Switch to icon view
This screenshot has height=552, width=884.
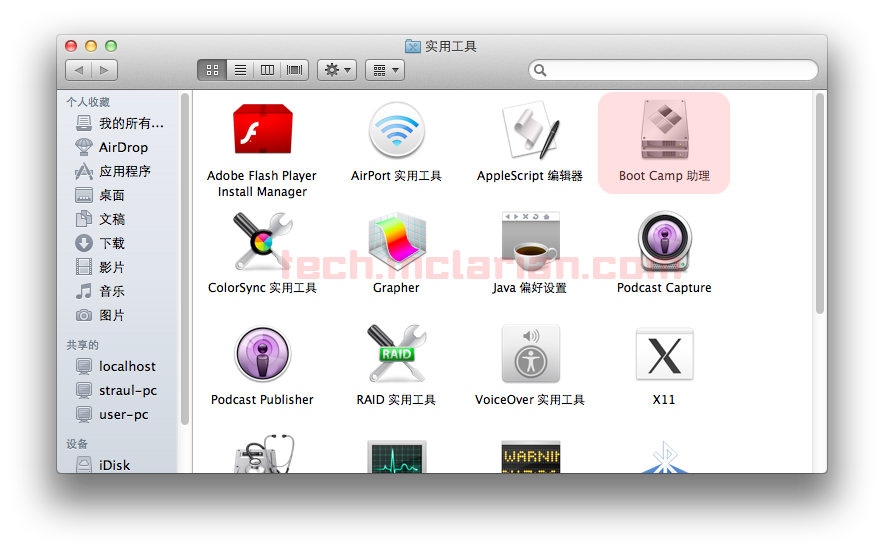[x=212, y=70]
